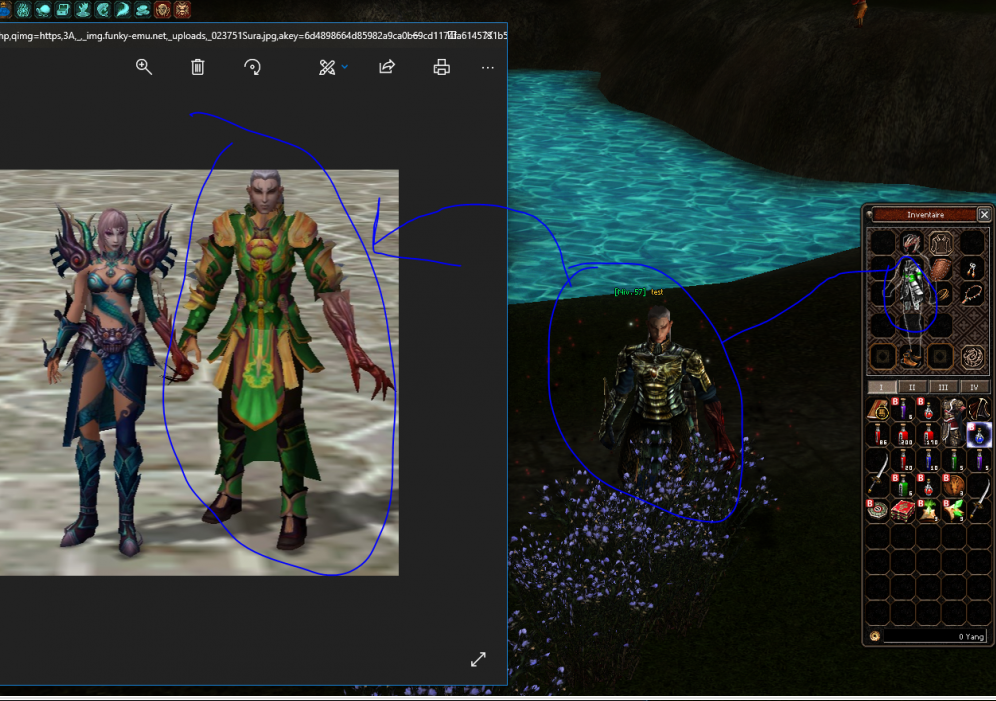Click the zoom magnifier in photo viewer
Image resolution: width=996 pixels, height=701 pixels.
coord(144,67)
